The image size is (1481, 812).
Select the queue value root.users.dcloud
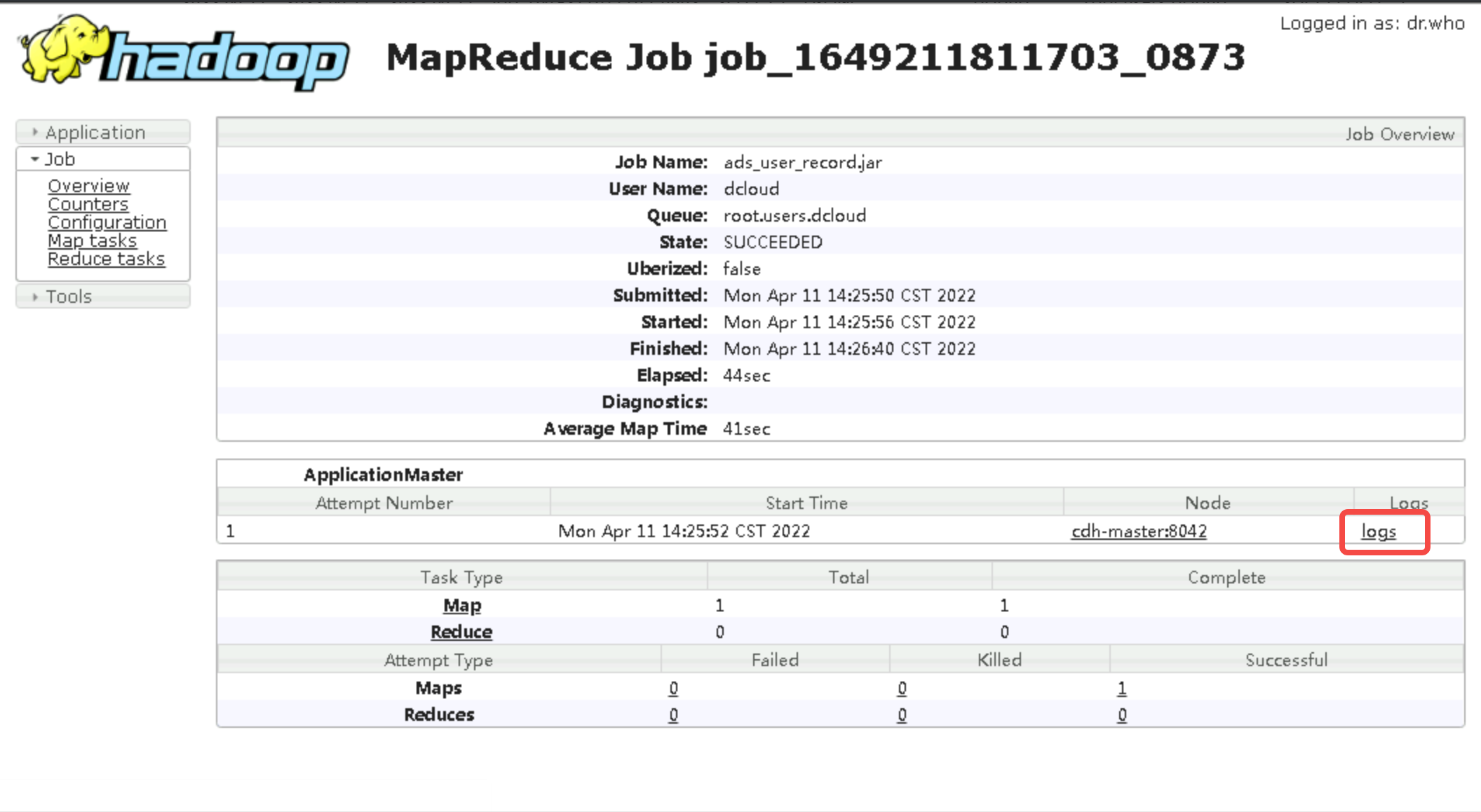pyautogui.click(x=794, y=215)
